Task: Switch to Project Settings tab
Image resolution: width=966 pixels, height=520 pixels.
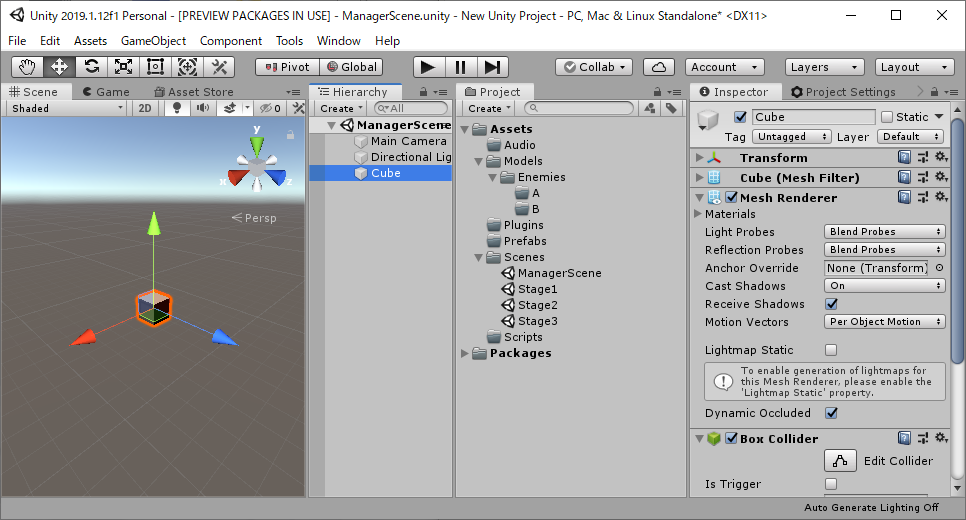Action: pos(843,92)
